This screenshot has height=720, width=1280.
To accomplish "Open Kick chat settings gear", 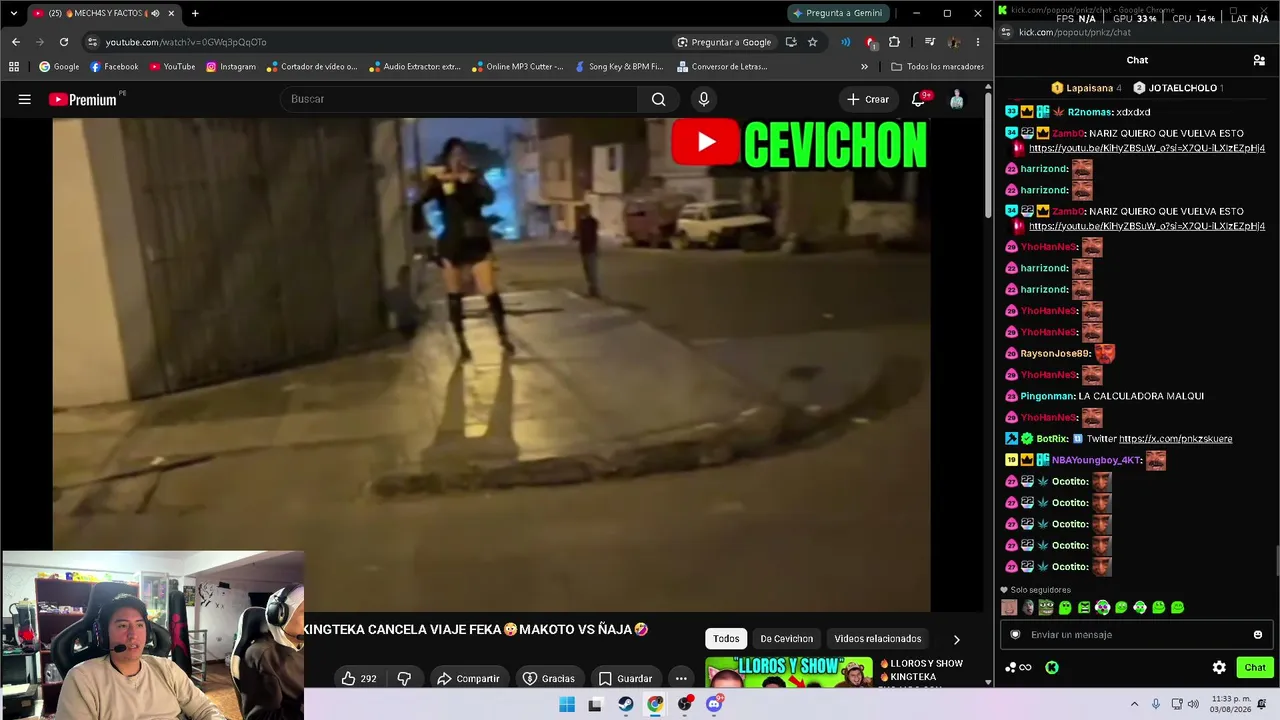I will tap(1219, 667).
